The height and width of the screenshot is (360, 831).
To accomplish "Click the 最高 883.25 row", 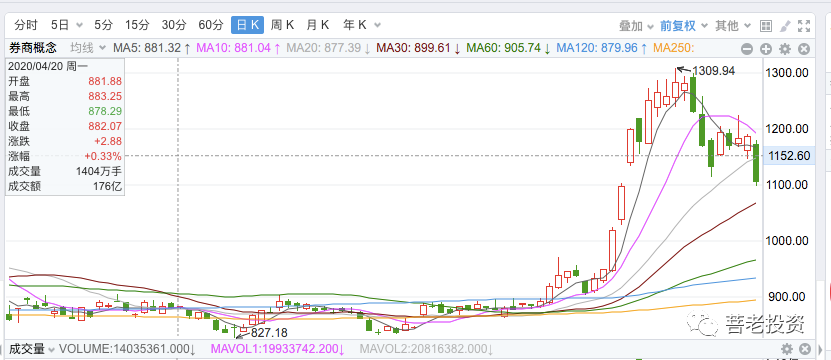I will pos(65,96).
